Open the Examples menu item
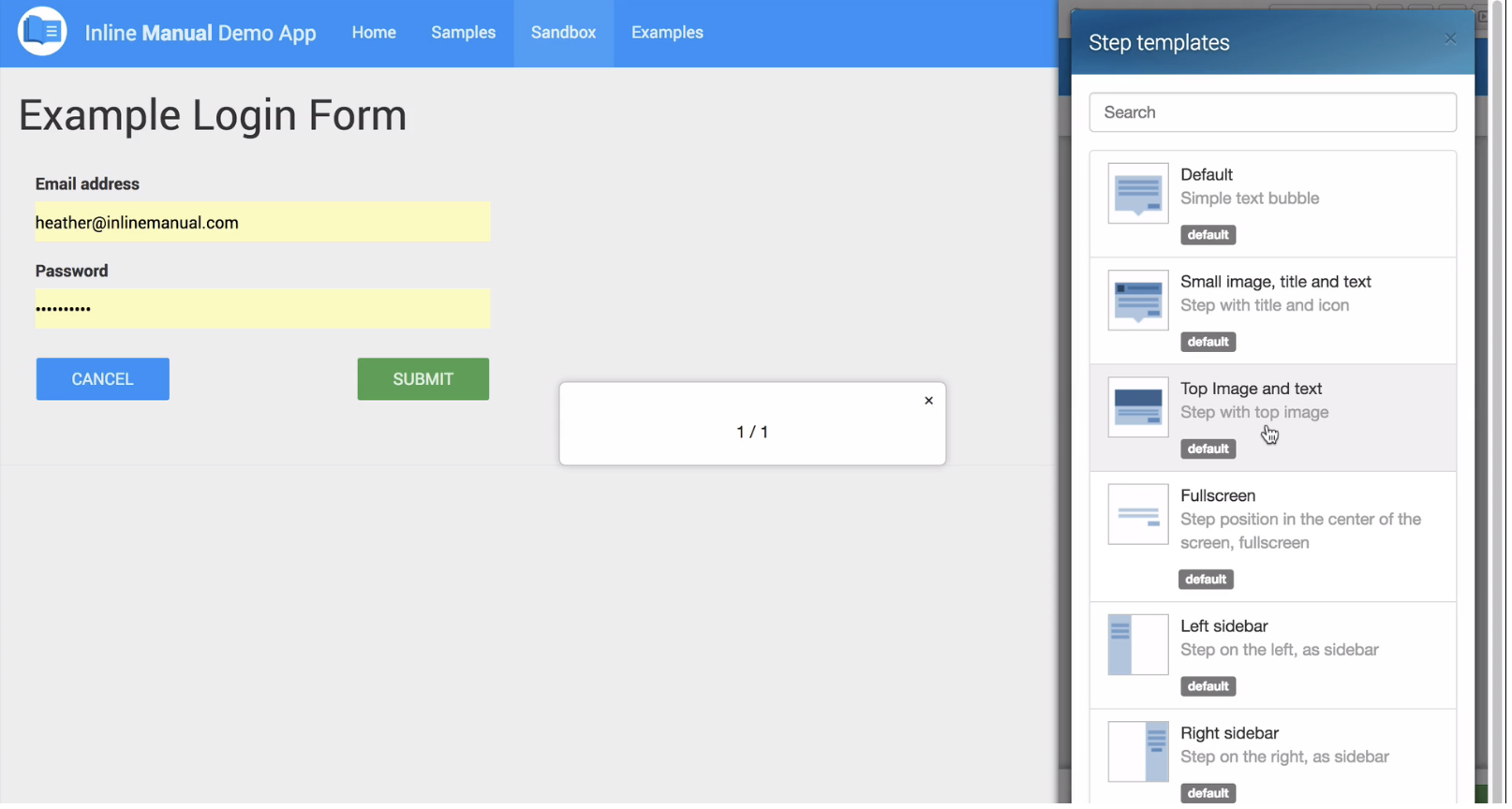The height and width of the screenshot is (809, 1512). [669, 33]
